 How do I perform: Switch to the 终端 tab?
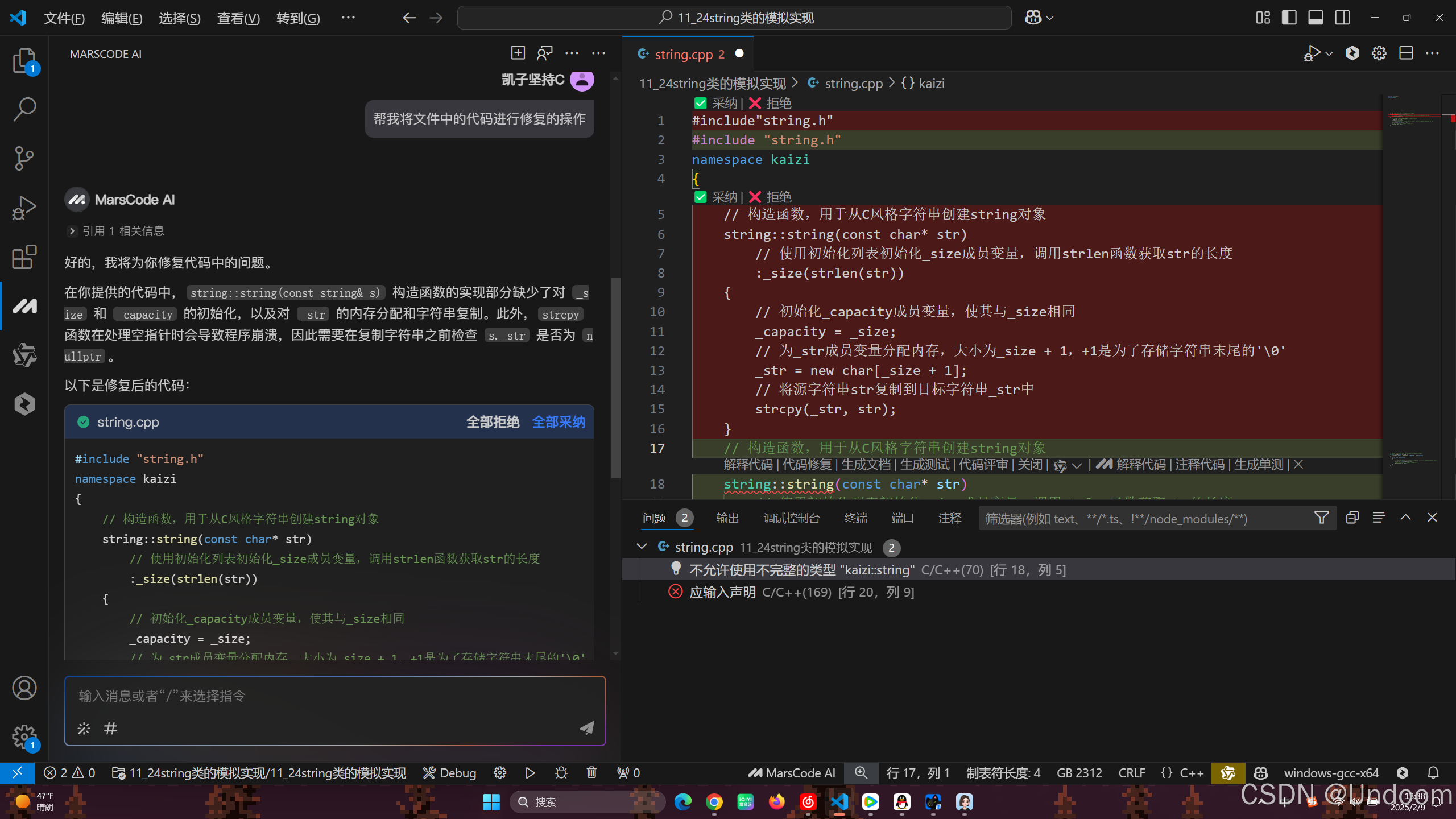click(x=855, y=518)
